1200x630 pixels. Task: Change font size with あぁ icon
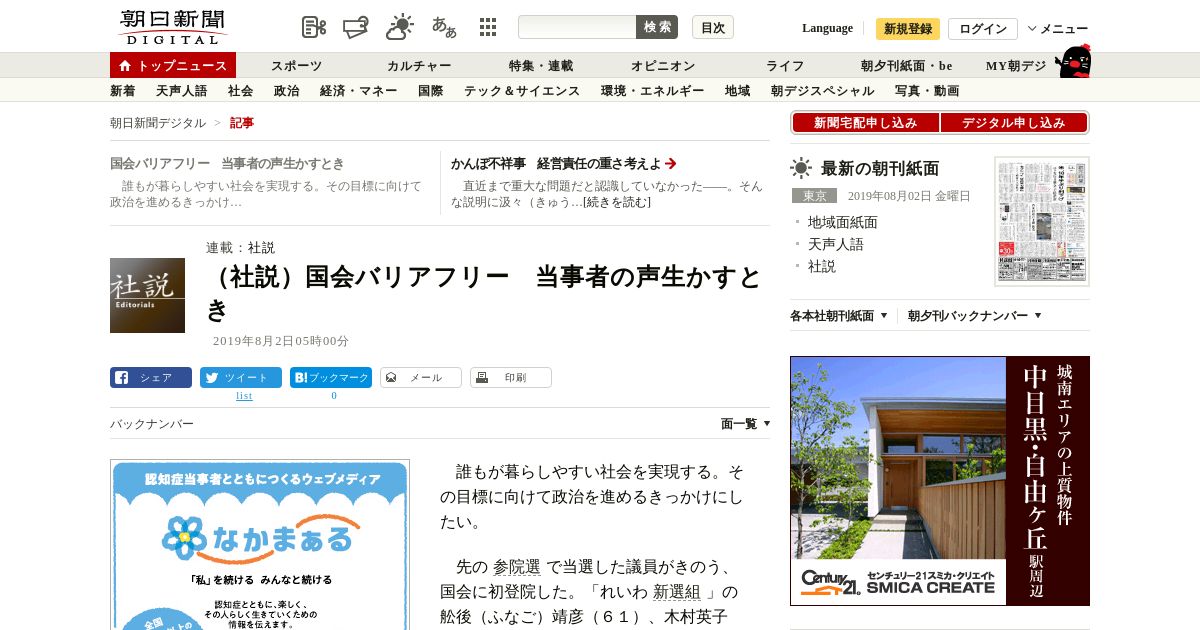pos(444,27)
